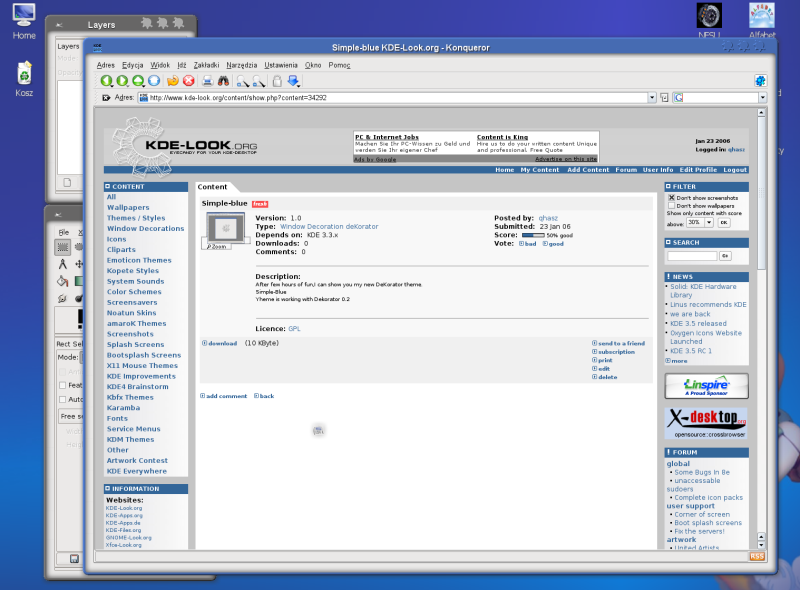Viewport: 800px width, 590px height.
Task: Open the Ustawienia menu
Action: (281, 65)
